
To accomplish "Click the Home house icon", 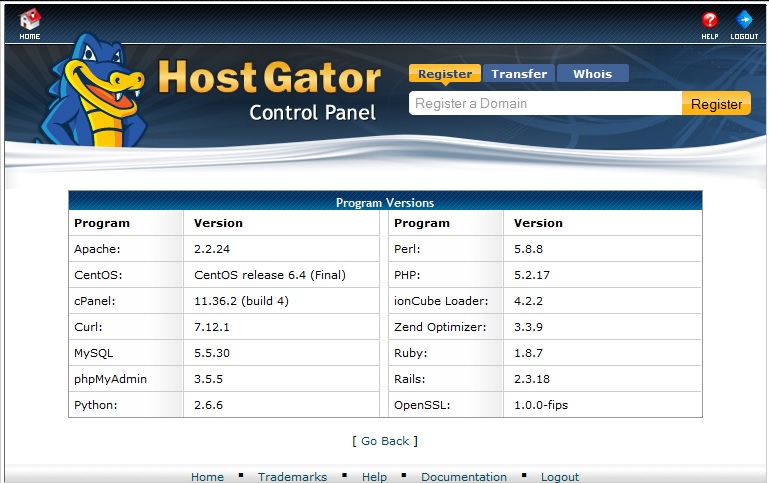I will pos(30,20).
